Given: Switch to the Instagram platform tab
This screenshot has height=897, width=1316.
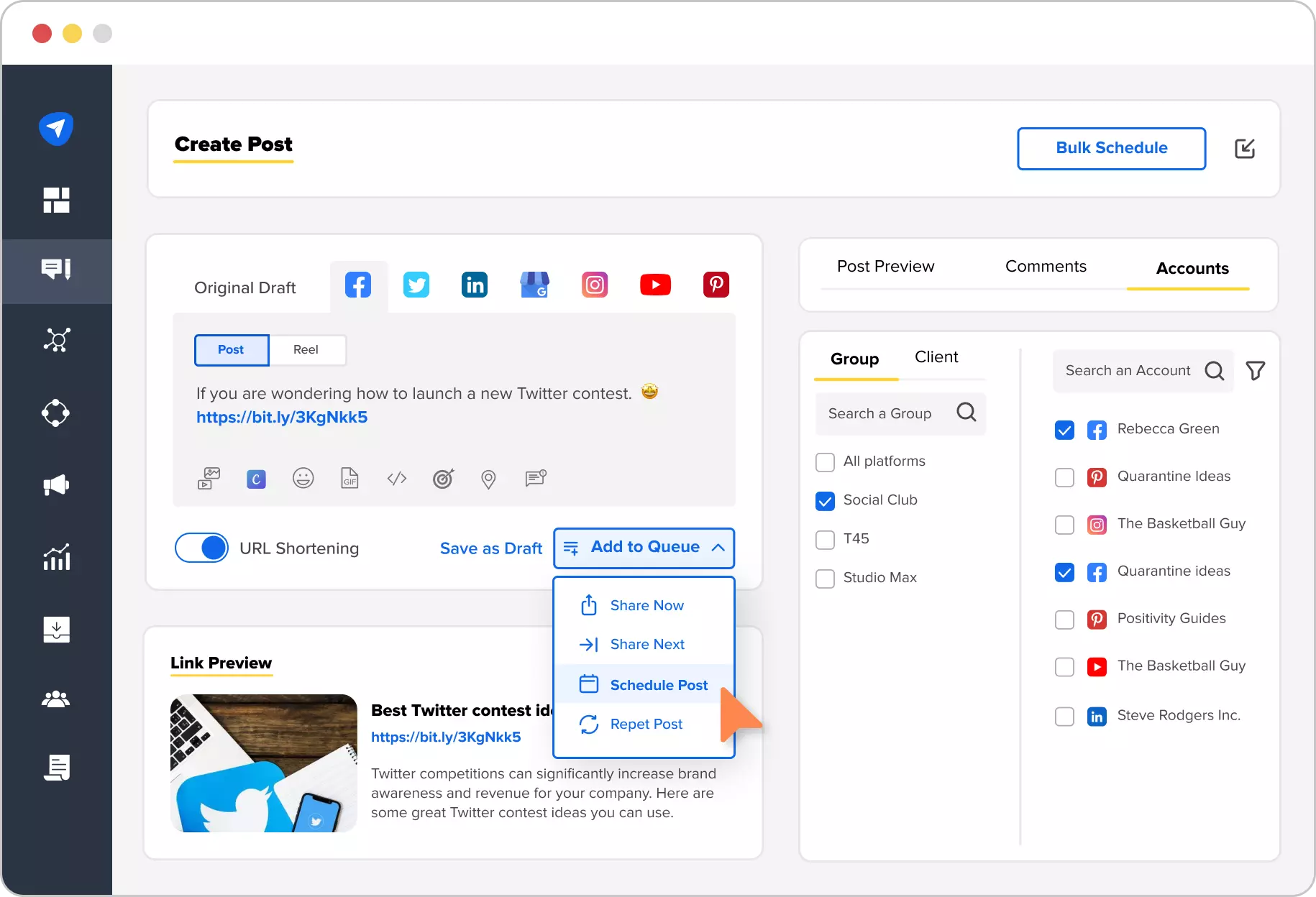Looking at the screenshot, I should [595, 285].
